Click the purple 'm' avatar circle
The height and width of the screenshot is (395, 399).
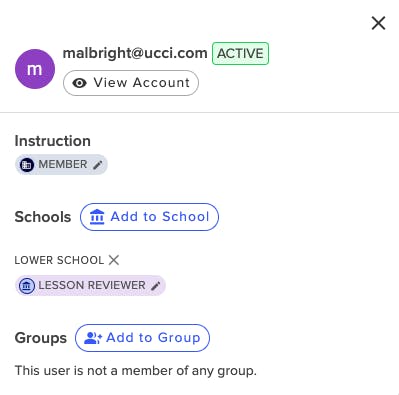pyautogui.click(x=35, y=69)
